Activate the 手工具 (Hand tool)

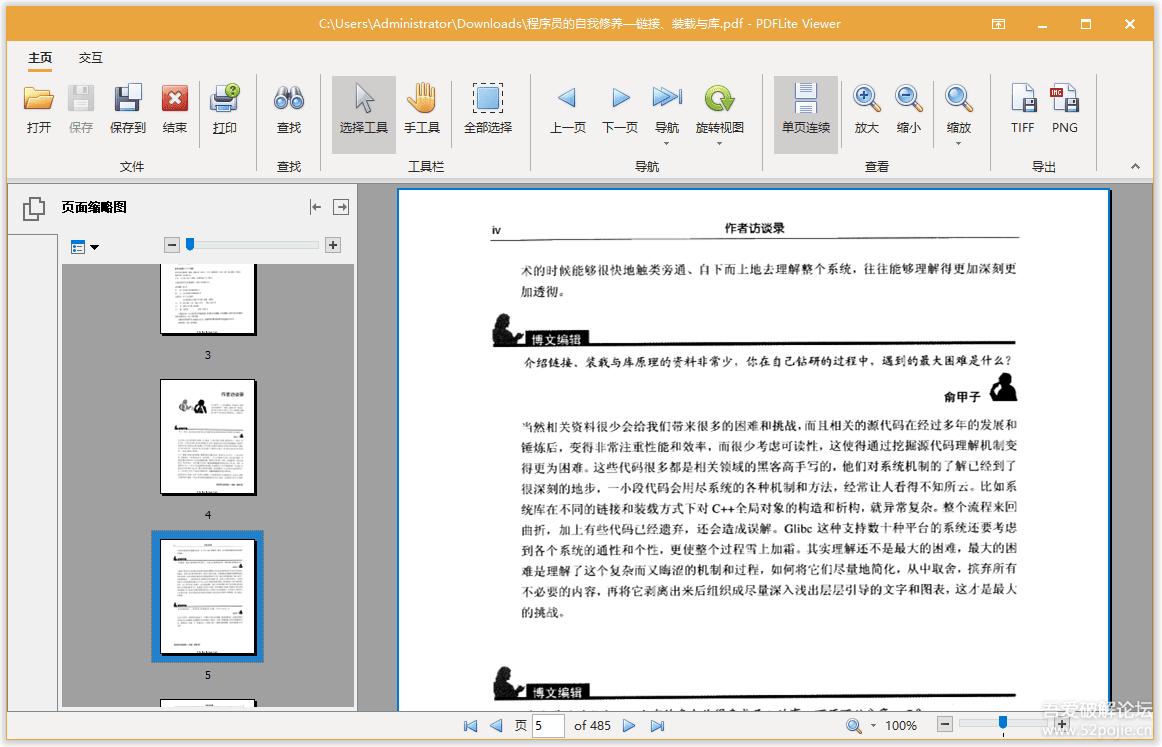click(x=421, y=99)
